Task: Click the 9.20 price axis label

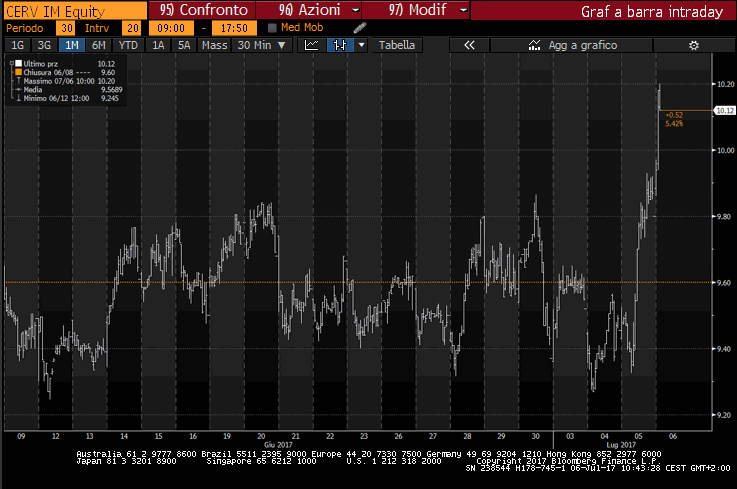Action: click(x=725, y=415)
